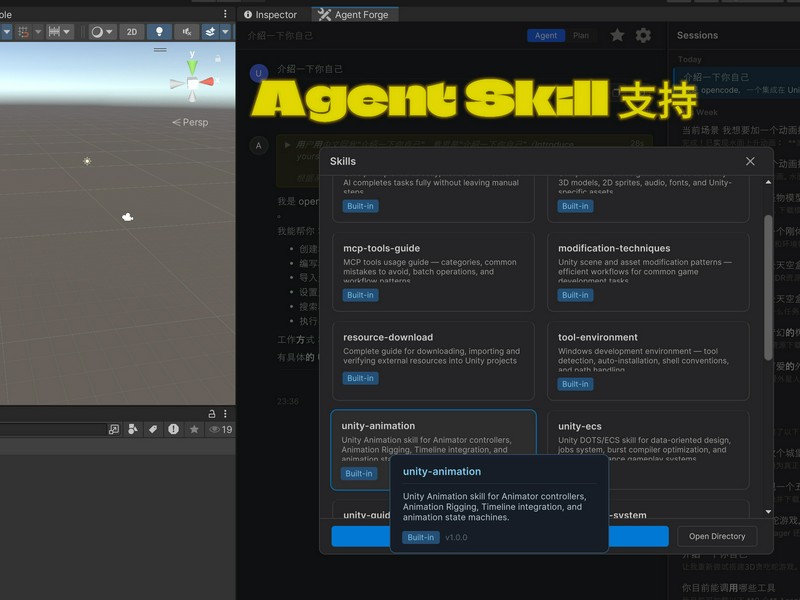Switch to the Inspector tab
Viewport: 800px width, 600px height.
pos(270,15)
